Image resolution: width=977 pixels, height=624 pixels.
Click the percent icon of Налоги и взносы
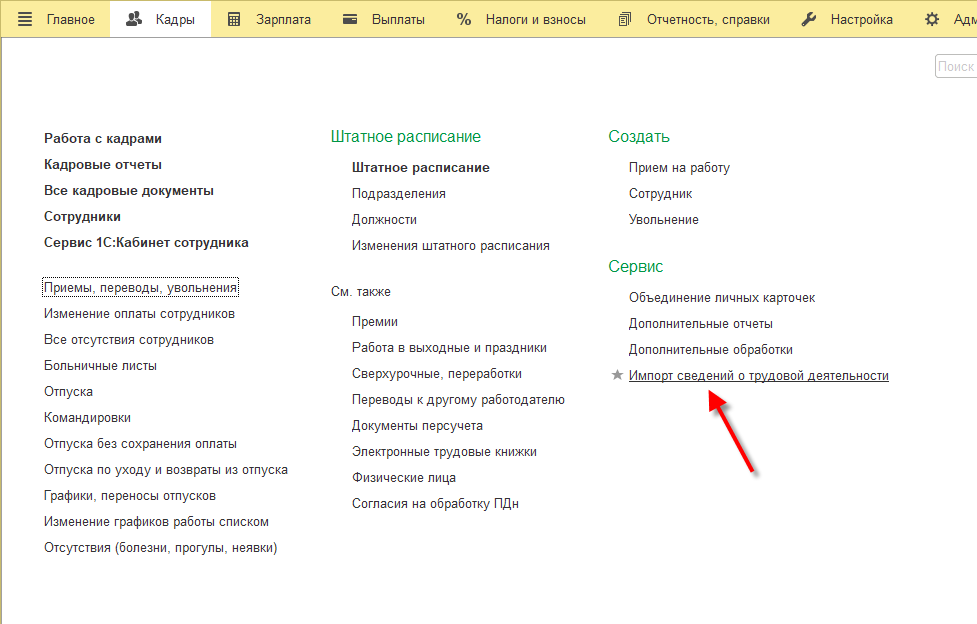(464, 19)
